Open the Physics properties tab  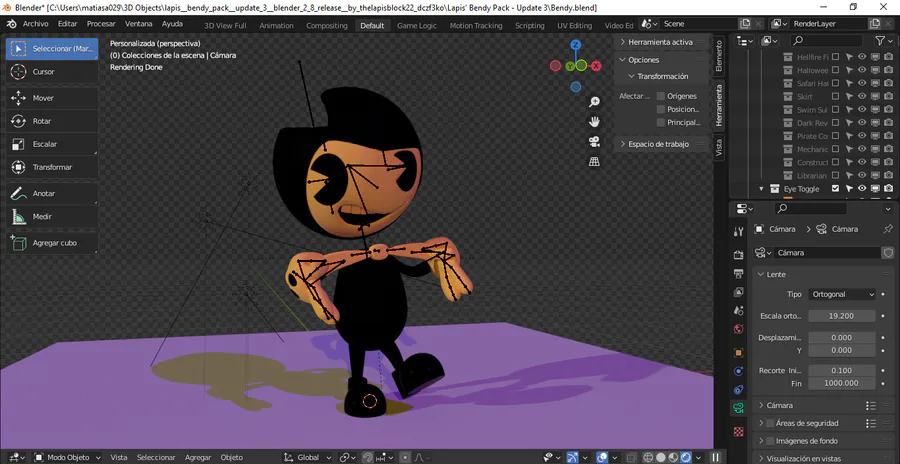(x=739, y=371)
